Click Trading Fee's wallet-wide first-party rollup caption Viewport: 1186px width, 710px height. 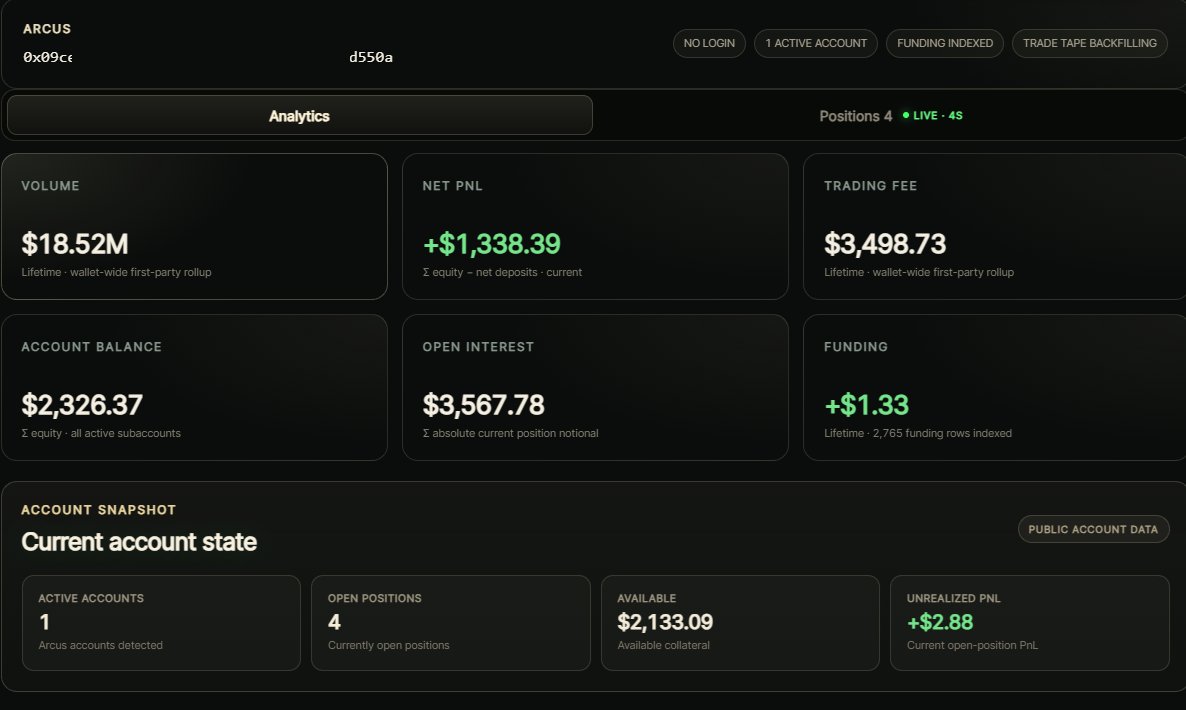(x=919, y=272)
